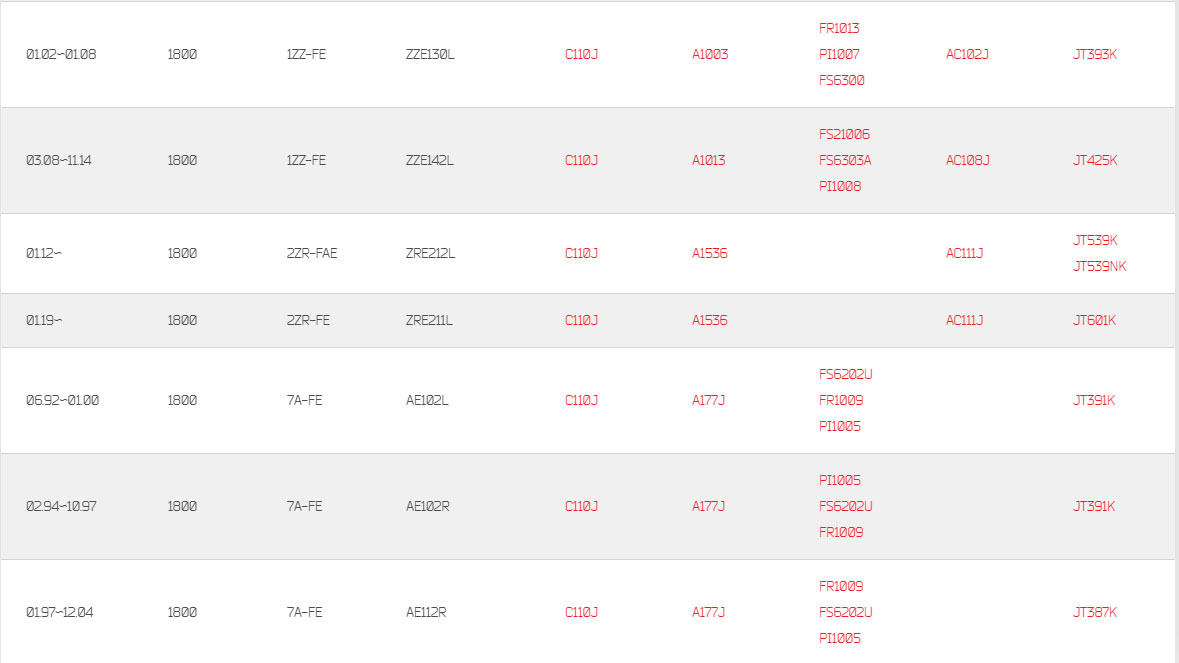Click A1536 in the ZRE212L row
The image size is (1179, 663).
tap(709, 253)
